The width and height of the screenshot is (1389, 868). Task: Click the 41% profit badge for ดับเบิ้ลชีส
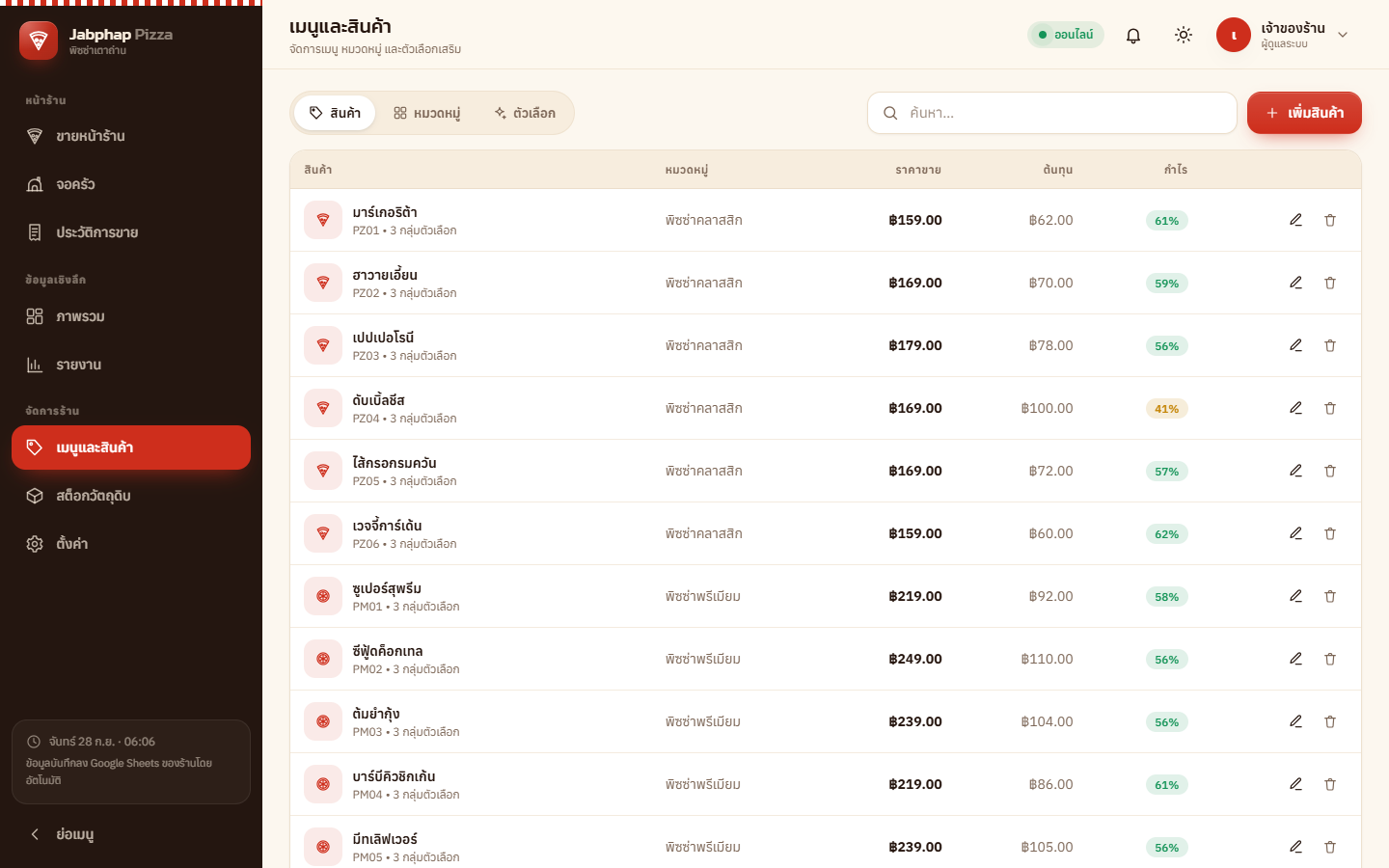(x=1166, y=409)
